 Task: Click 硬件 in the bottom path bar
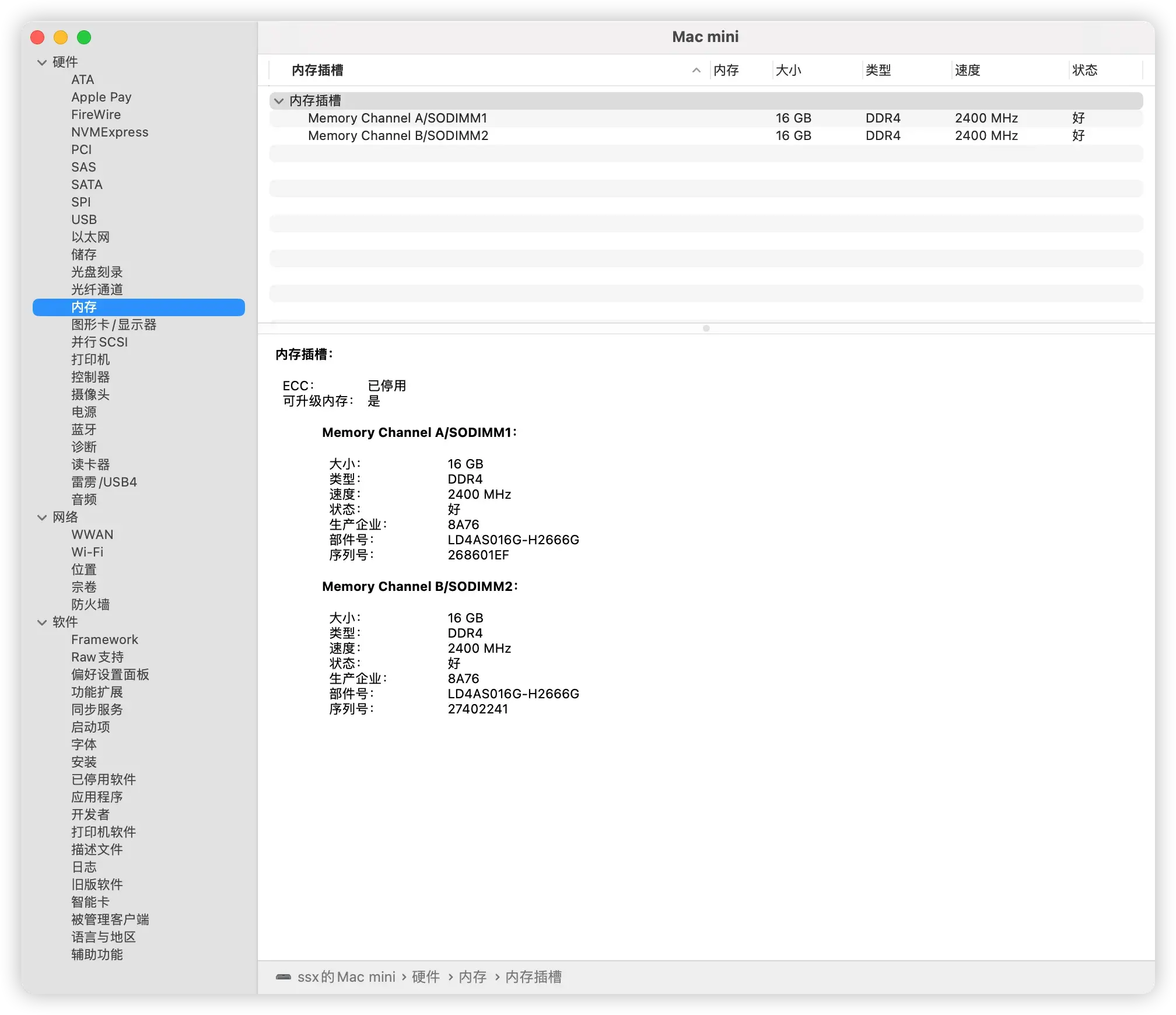(x=426, y=977)
